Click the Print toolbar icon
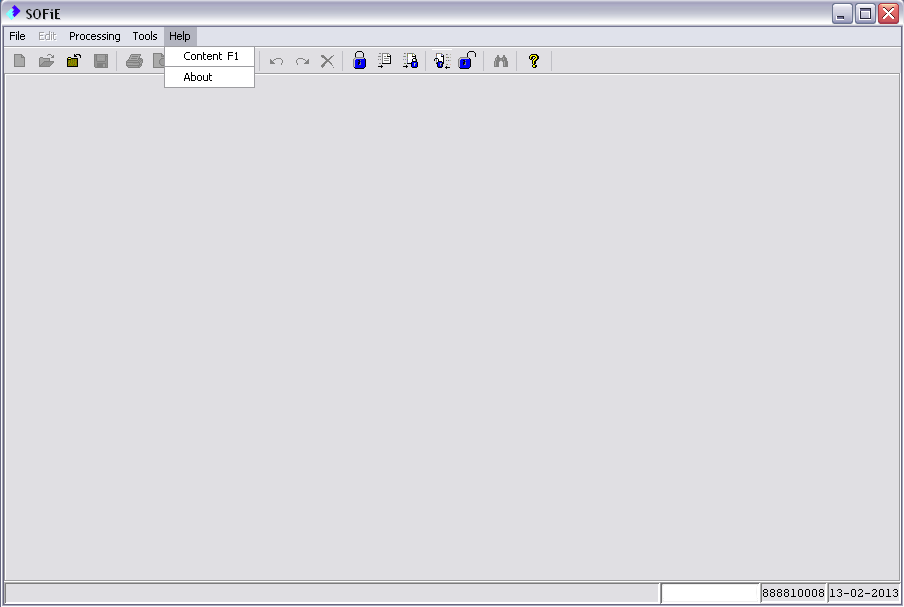904x607 pixels. tap(134, 61)
